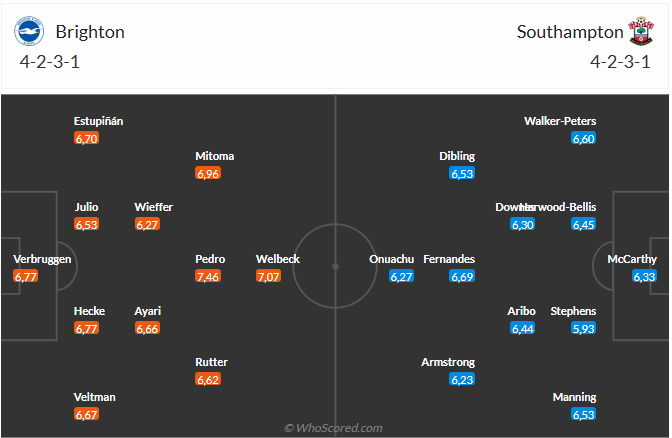Click Verbruggen's goalkeeper rating 6,77
The image size is (672, 438).
click(25, 276)
